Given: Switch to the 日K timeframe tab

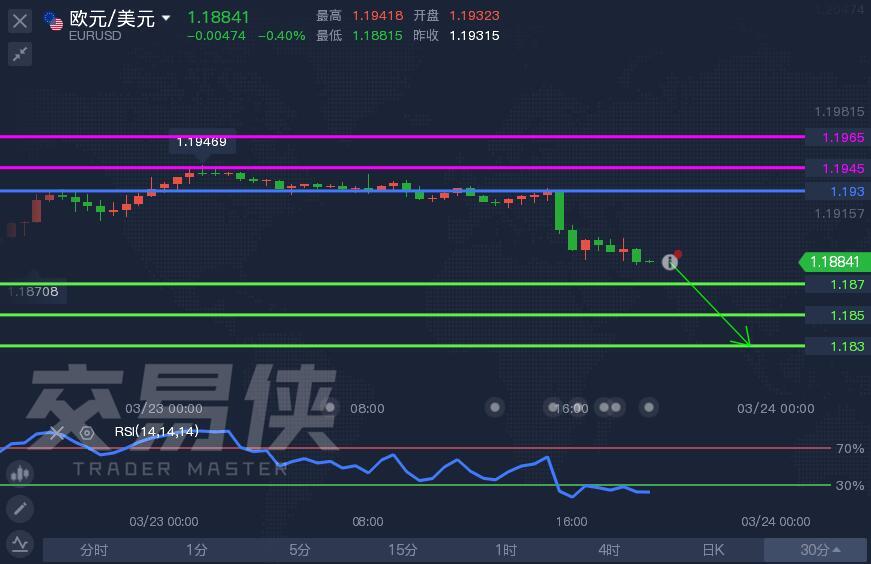Looking at the screenshot, I should coord(713,550).
